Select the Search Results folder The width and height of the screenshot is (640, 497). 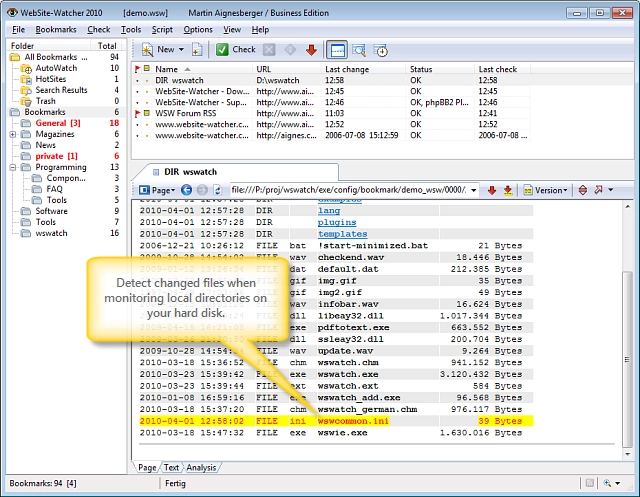(x=61, y=90)
